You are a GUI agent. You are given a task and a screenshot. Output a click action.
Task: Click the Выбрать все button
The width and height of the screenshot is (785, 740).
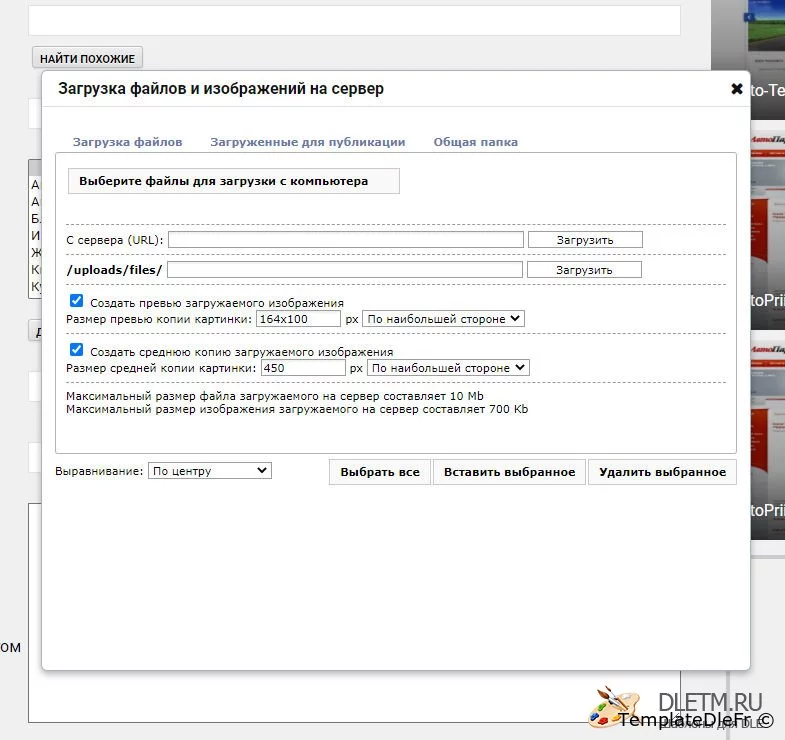click(x=380, y=472)
